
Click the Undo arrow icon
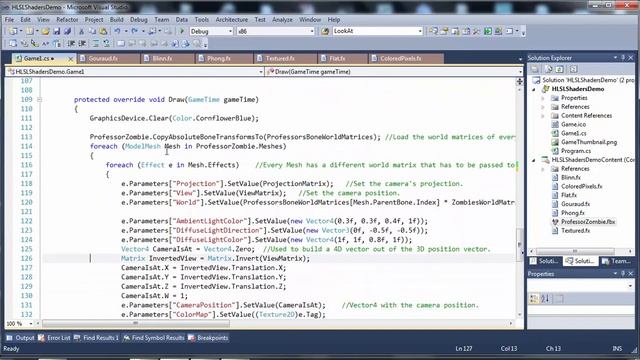point(118,31)
